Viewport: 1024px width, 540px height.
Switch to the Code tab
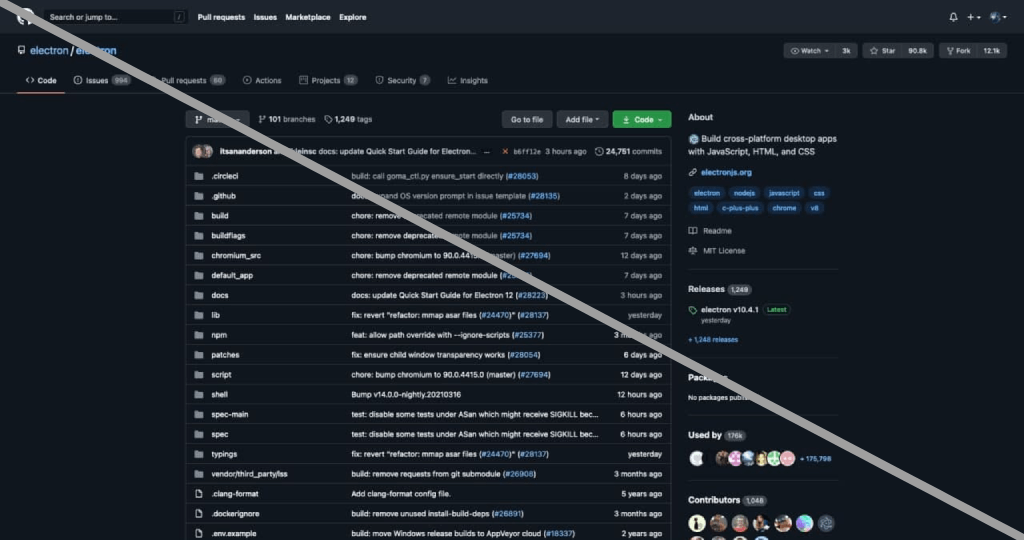(41, 80)
